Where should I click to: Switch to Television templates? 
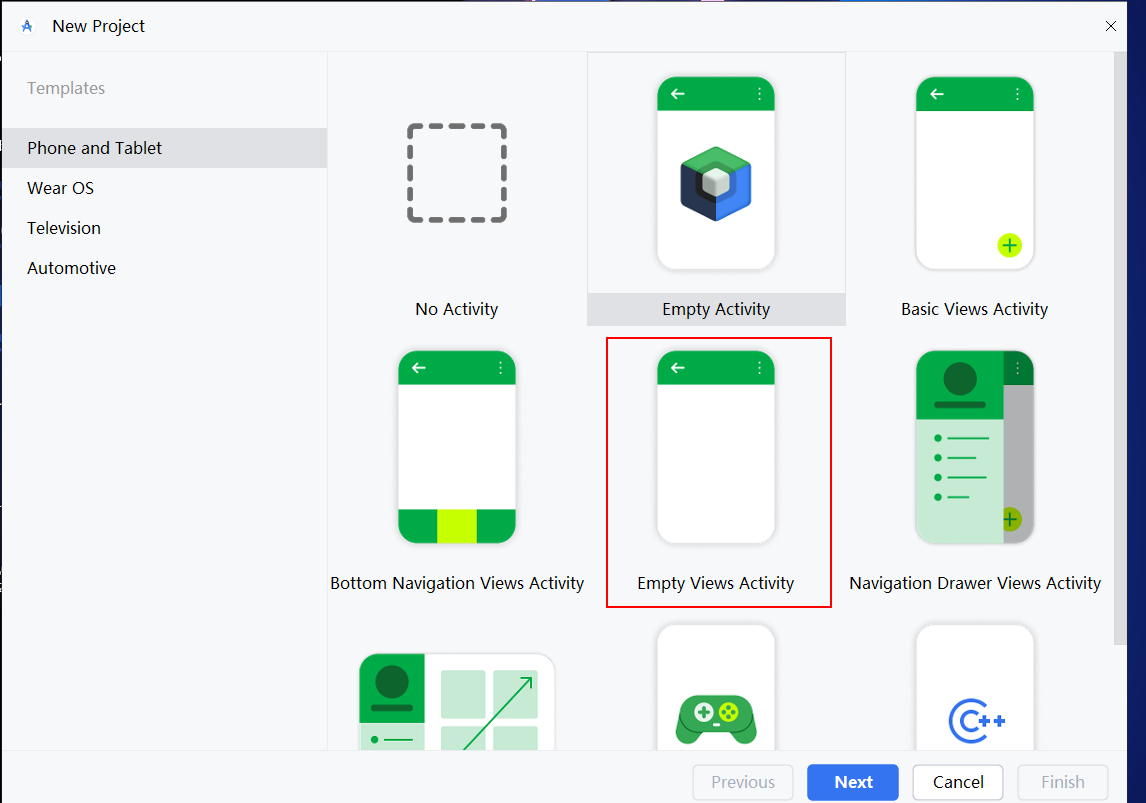[164, 228]
